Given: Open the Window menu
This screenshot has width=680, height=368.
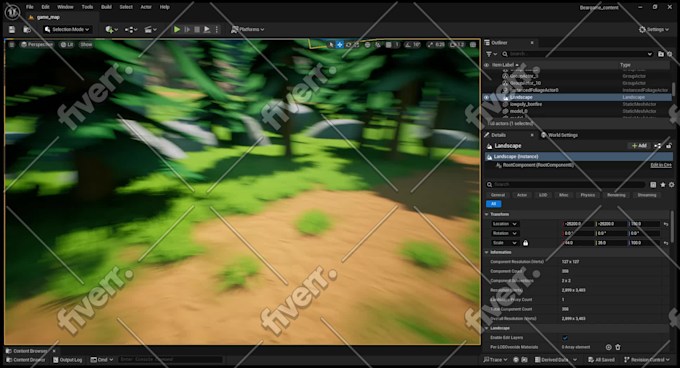Looking at the screenshot, I should click(65, 7).
